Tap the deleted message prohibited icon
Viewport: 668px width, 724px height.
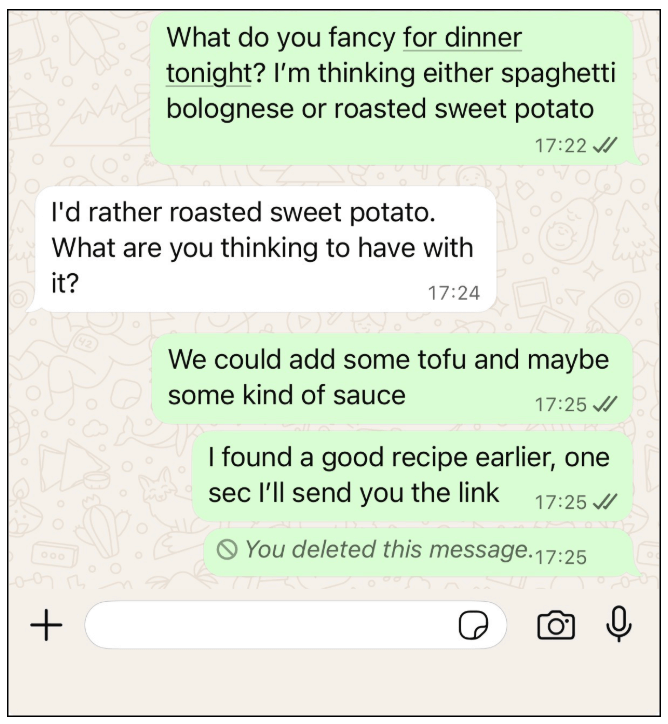click(227, 549)
